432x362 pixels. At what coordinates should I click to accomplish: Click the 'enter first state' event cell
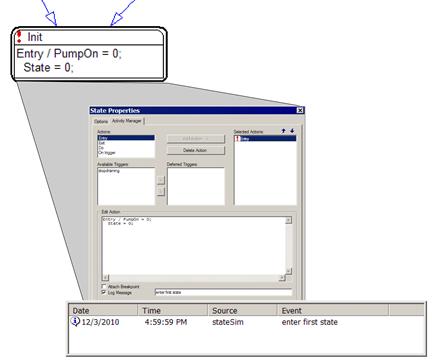point(310,322)
